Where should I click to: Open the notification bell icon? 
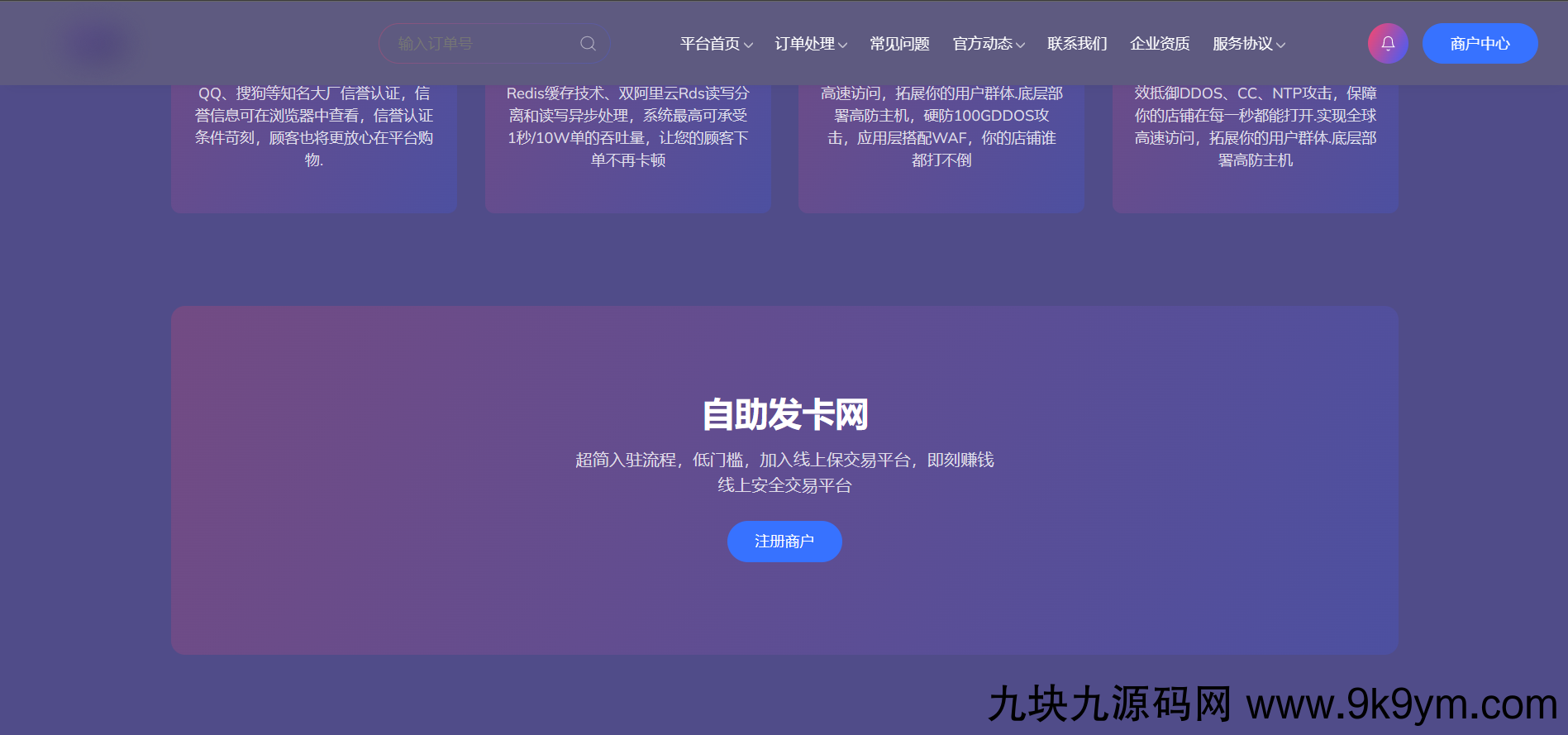click(1388, 43)
